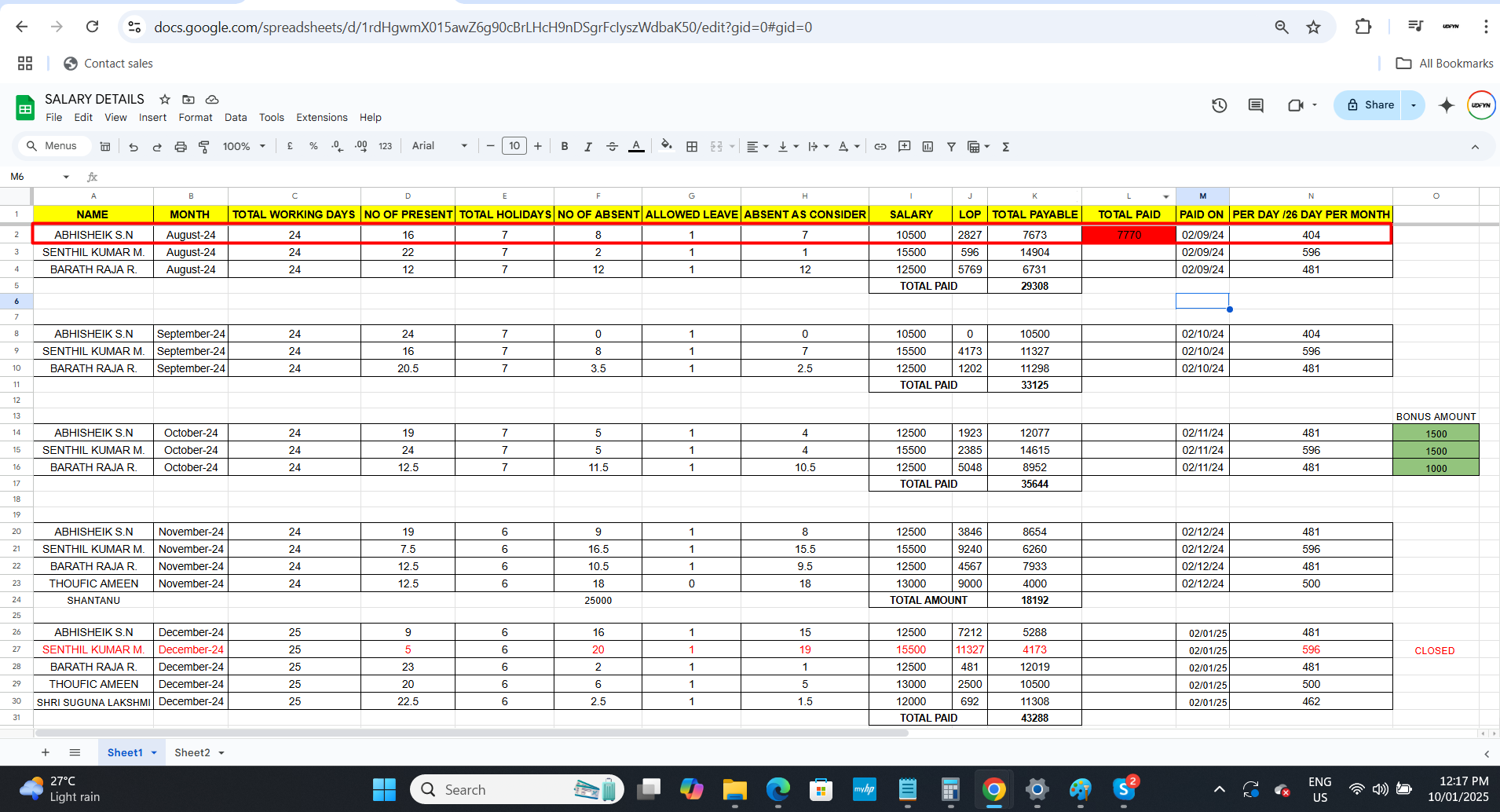Click the Redo icon in toolbar
Viewport: 1500px width, 812px height.
157,147
